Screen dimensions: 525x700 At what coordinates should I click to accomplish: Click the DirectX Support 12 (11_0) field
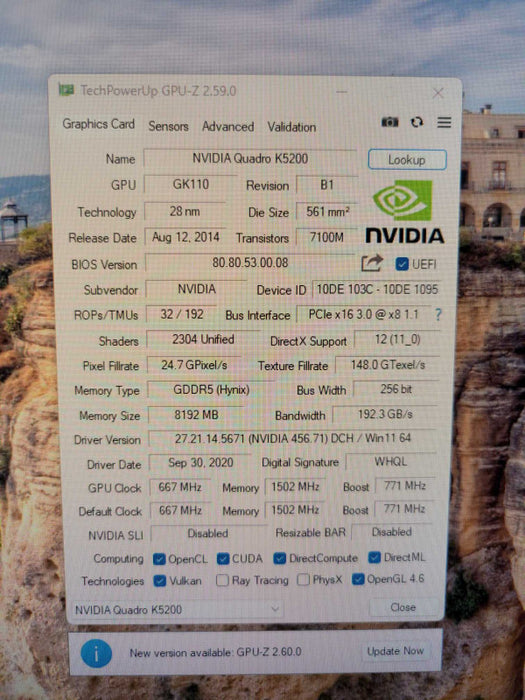click(397, 339)
